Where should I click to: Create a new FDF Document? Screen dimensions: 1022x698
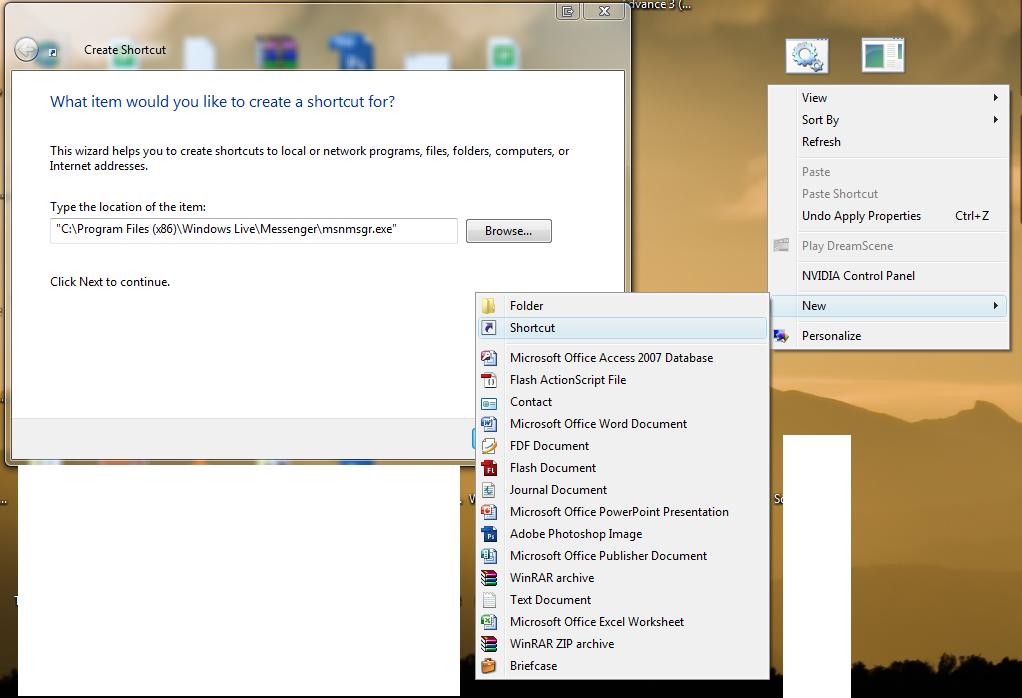pyautogui.click(x=622, y=446)
